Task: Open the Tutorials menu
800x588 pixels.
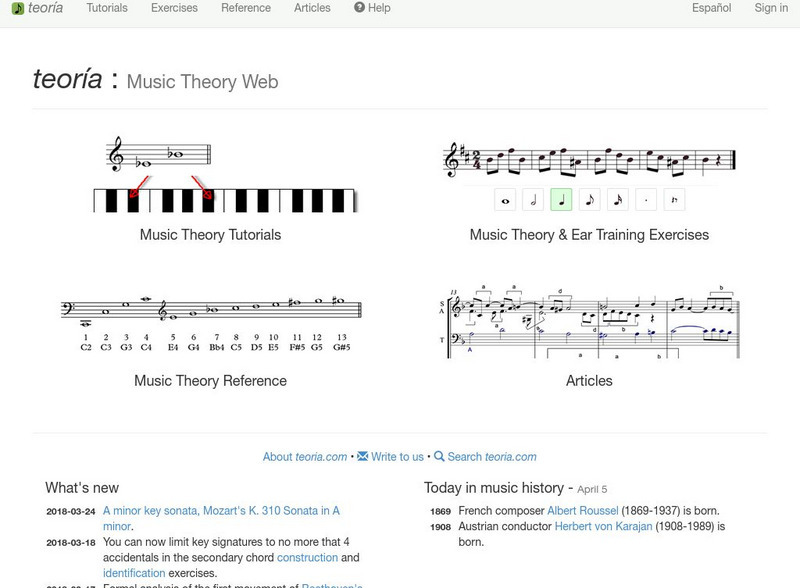Action: (x=107, y=8)
